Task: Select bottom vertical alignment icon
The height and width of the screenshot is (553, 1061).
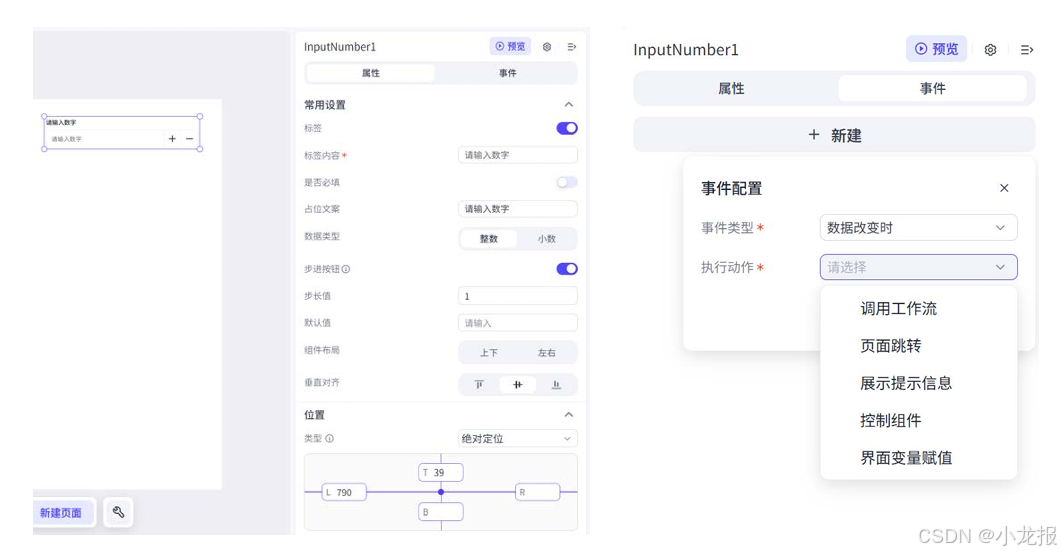Action: 556,384
